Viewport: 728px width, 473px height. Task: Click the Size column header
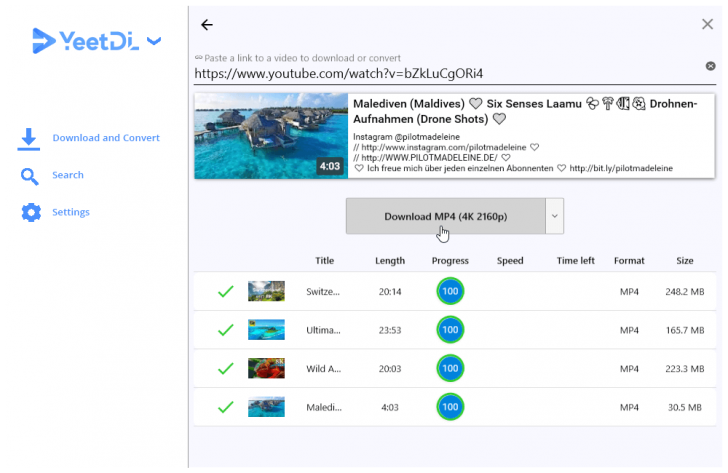coord(685,261)
